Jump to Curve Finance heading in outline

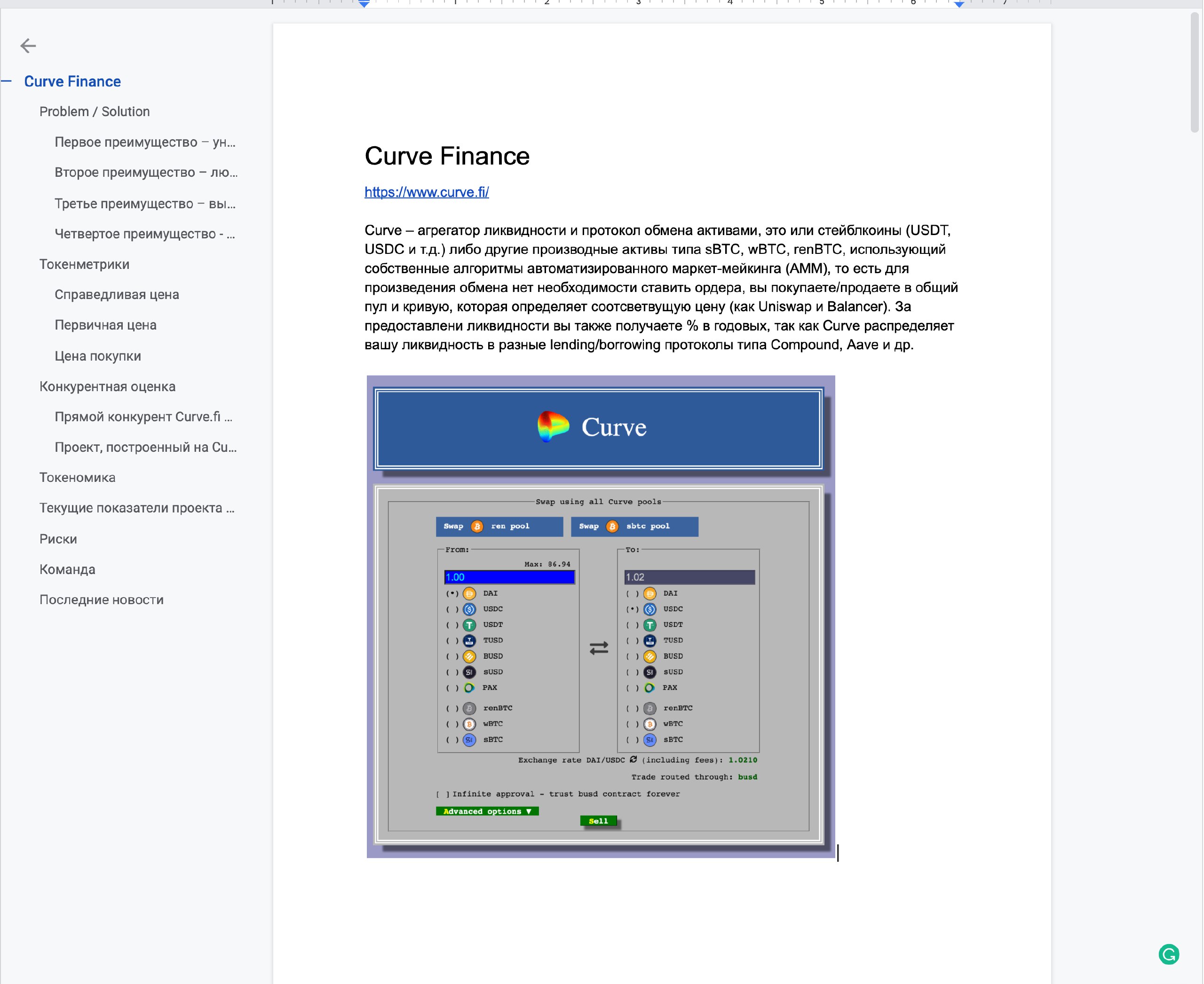[x=72, y=81]
